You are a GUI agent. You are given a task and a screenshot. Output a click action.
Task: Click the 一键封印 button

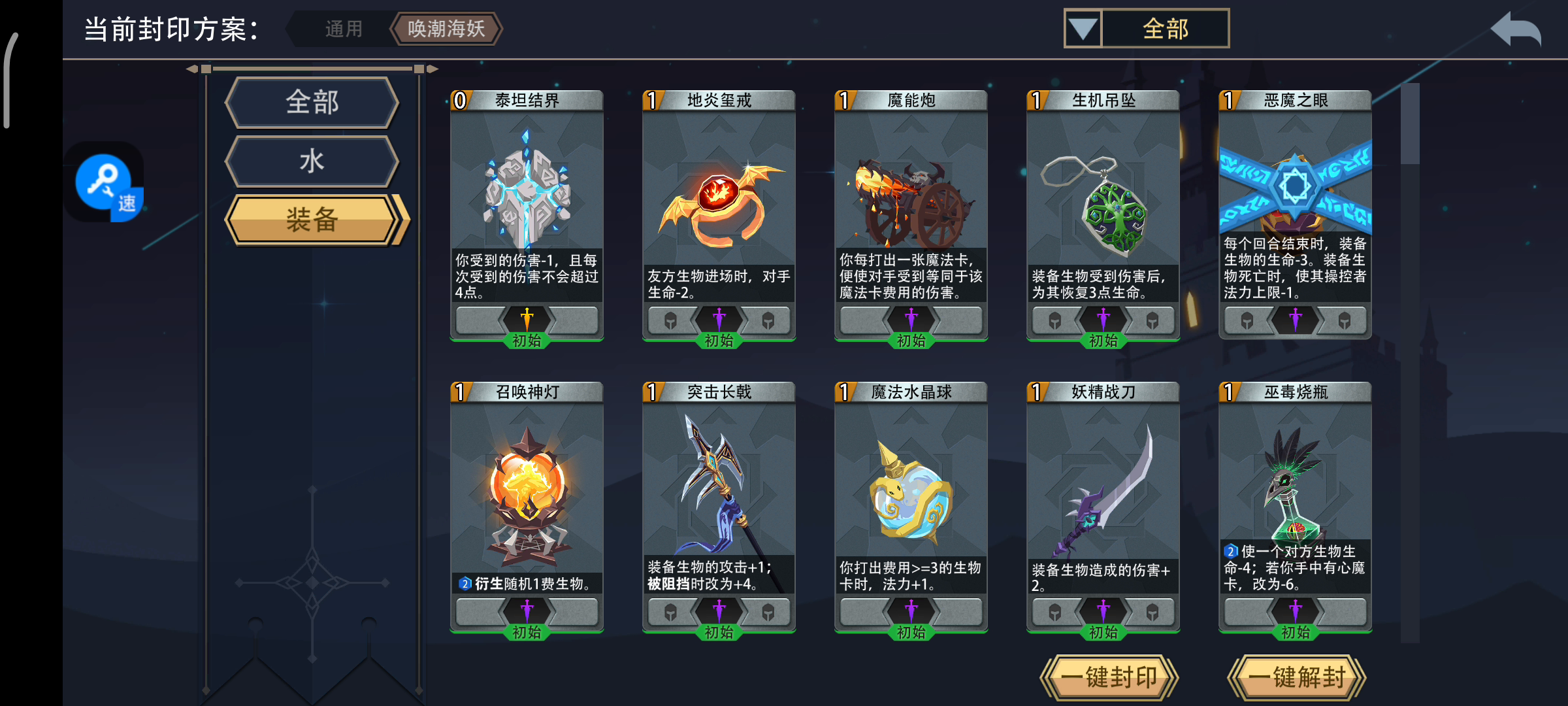1109,678
